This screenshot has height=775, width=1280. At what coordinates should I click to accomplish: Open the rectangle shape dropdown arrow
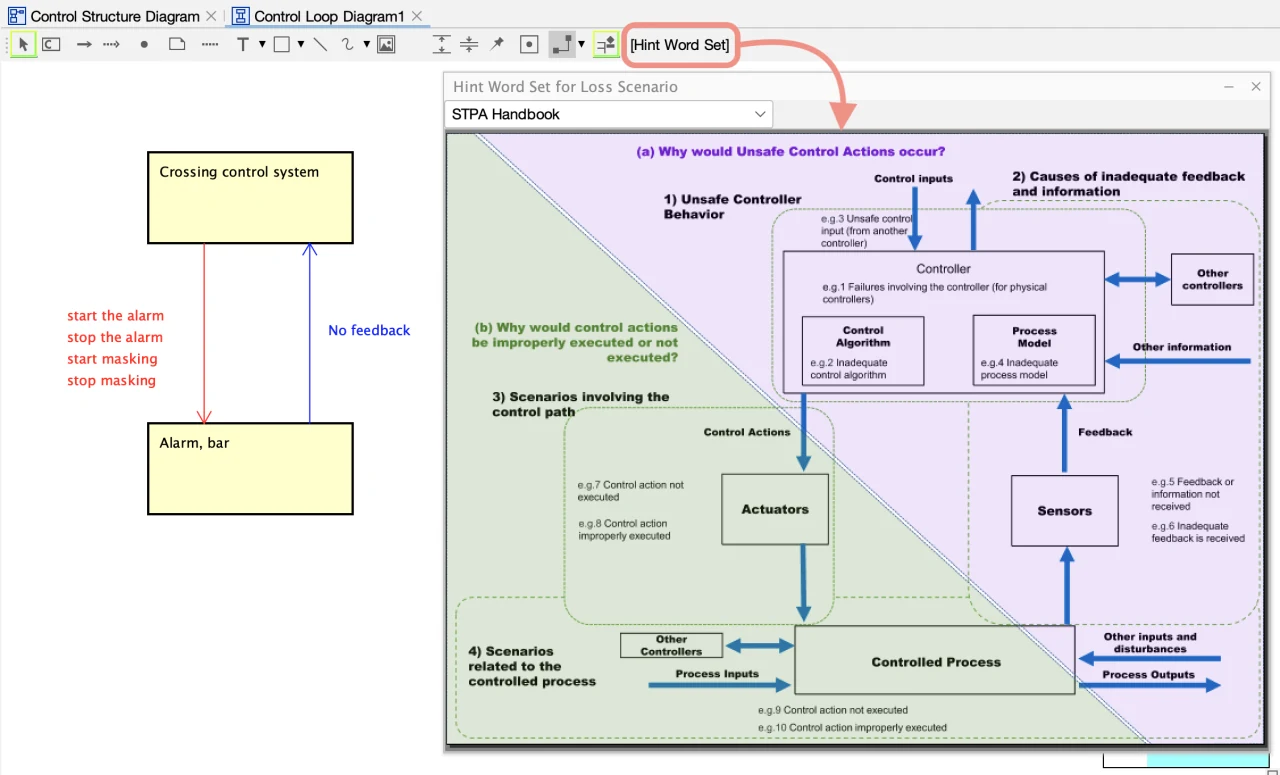(x=300, y=44)
